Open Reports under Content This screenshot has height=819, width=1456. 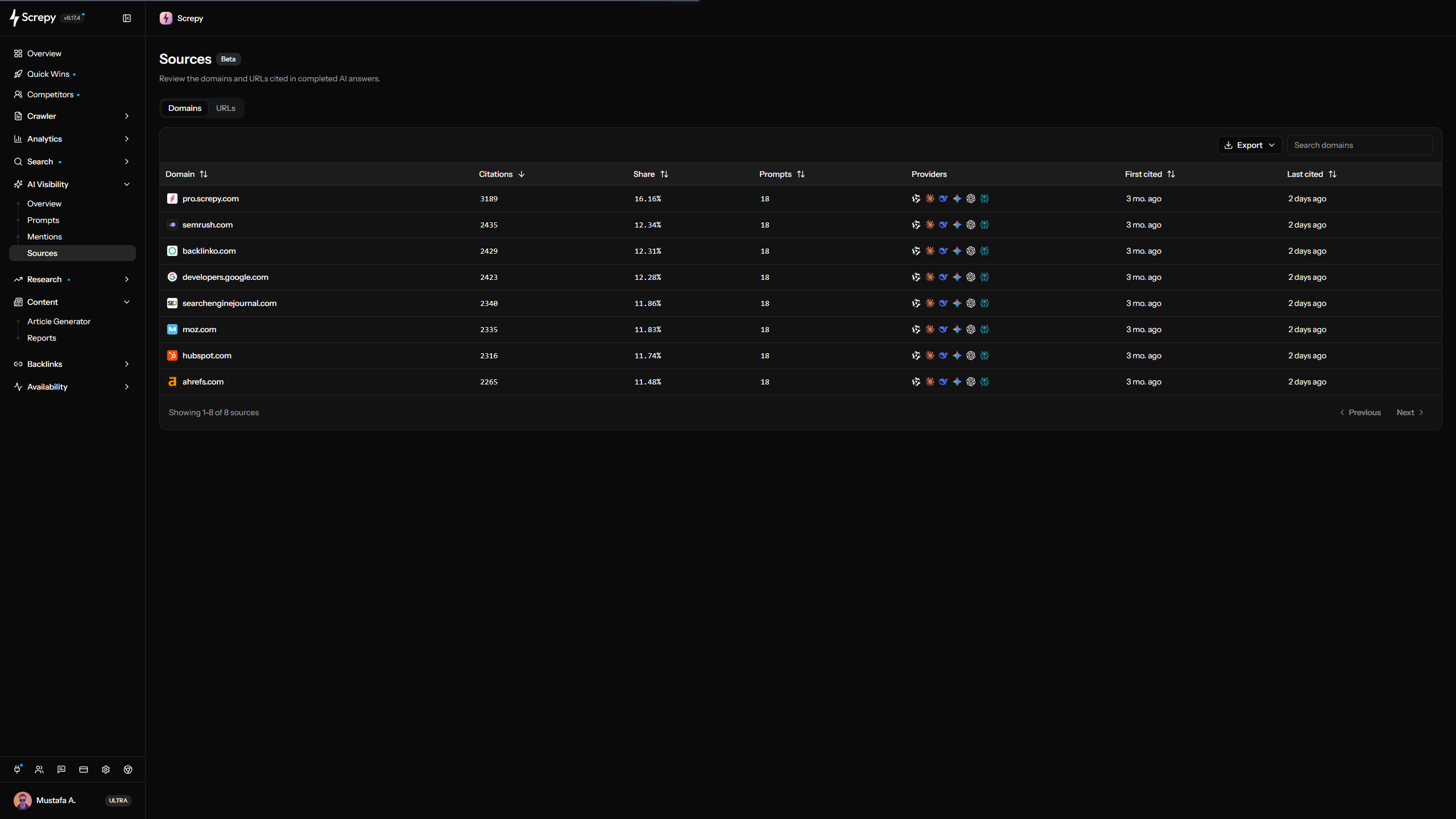coord(42,338)
